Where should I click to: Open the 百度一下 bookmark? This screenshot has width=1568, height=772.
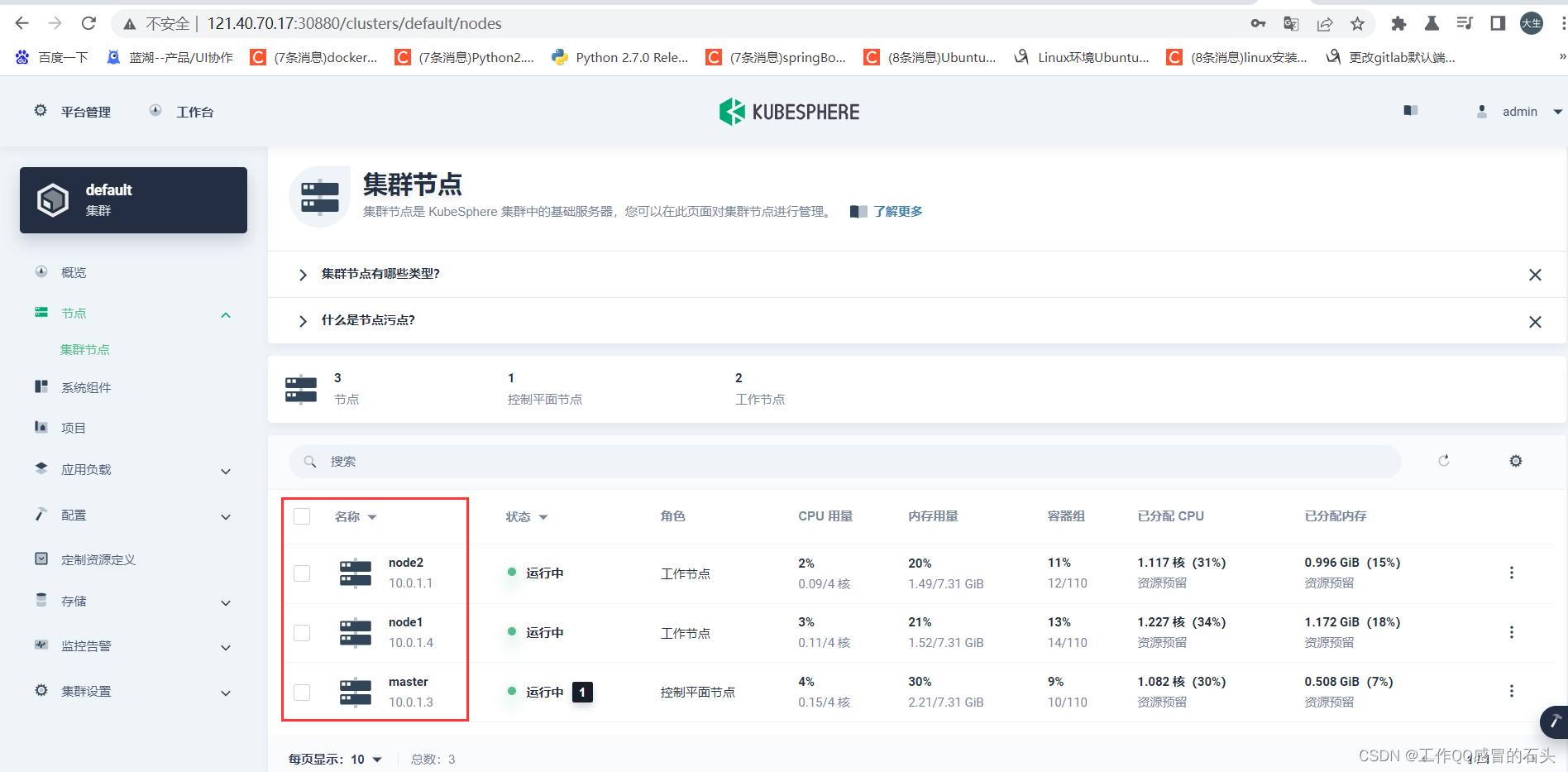pos(52,57)
